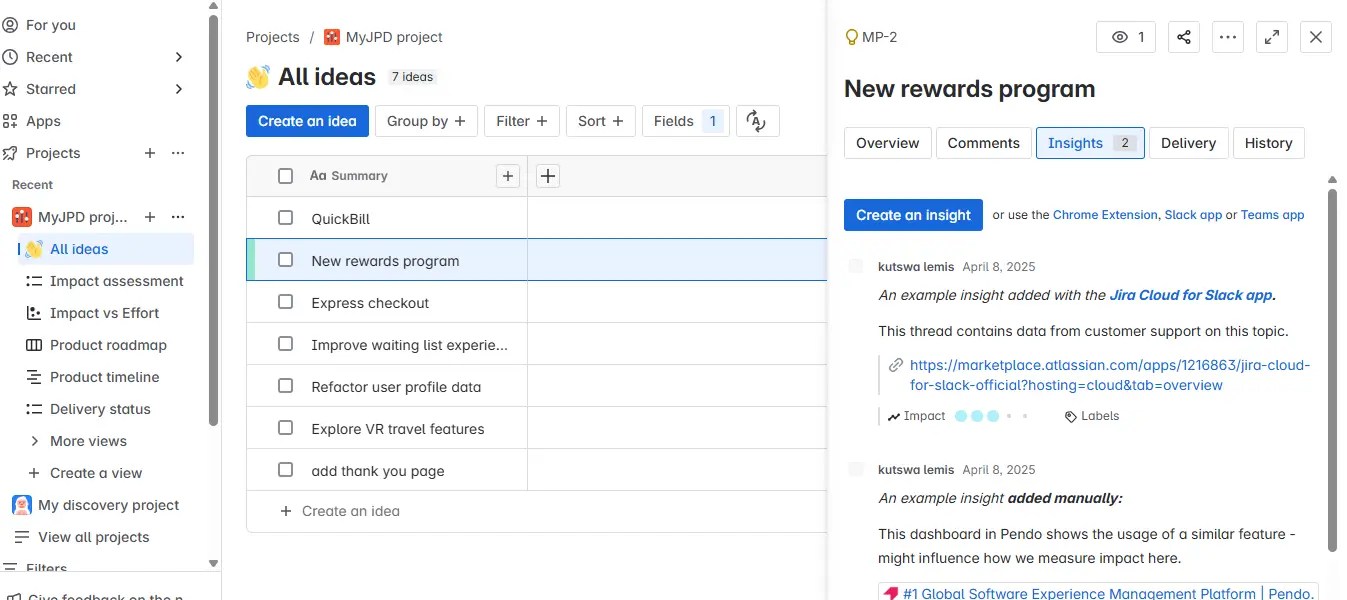The height and width of the screenshot is (600, 1347).
Task: Expand the Recent menu chevron
Action: [179, 57]
